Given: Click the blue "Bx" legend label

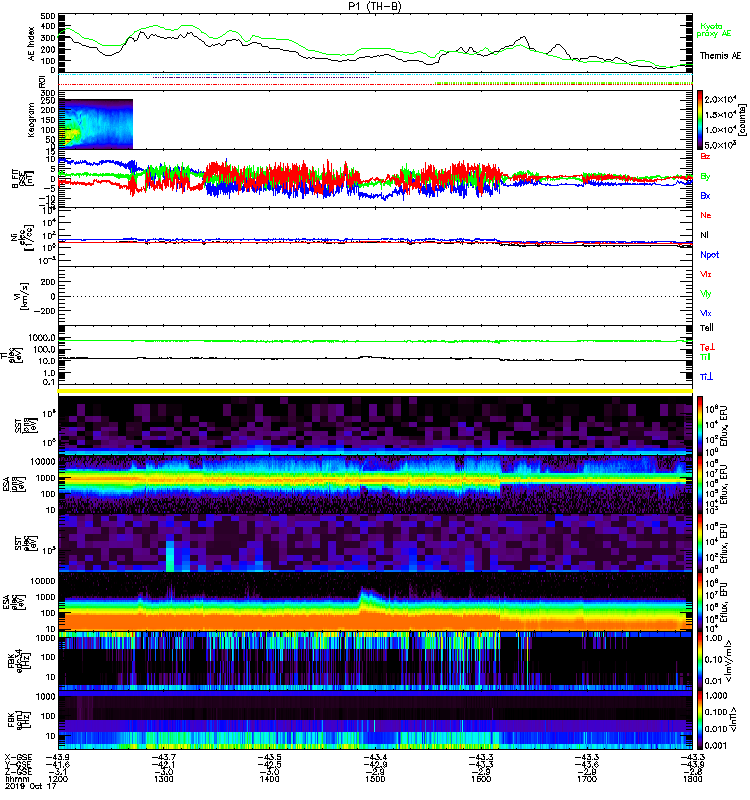Looking at the screenshot, I should [705, 196].
